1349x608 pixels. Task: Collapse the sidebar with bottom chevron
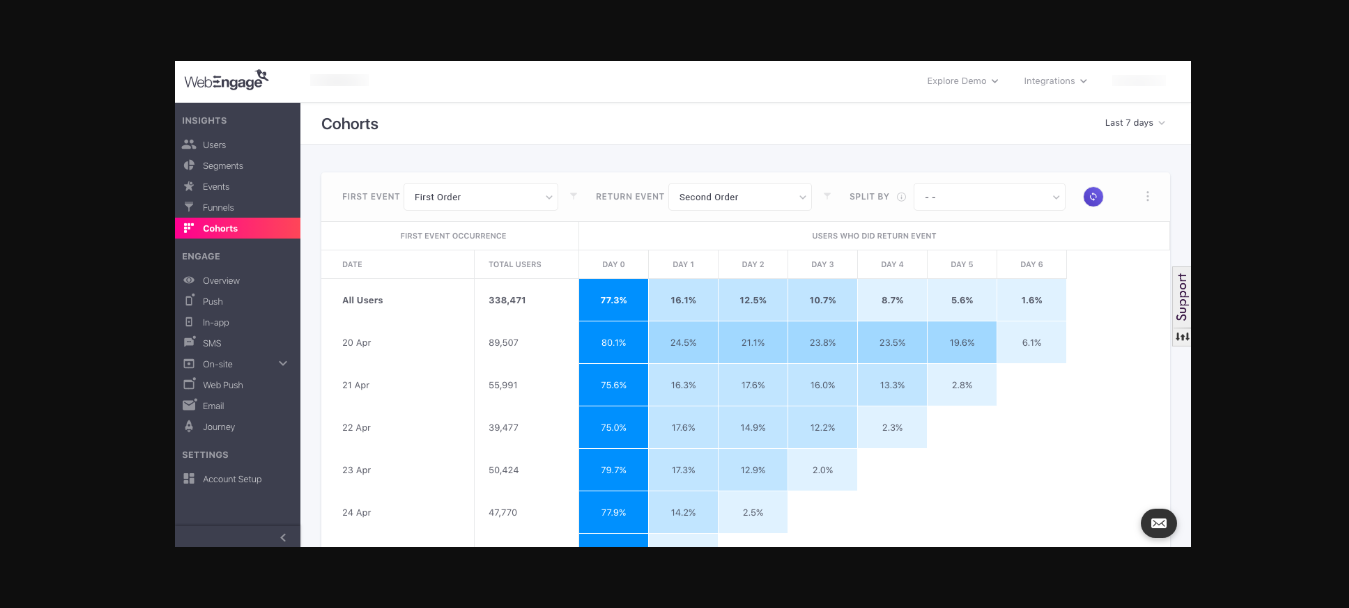(x=283, y=537)
